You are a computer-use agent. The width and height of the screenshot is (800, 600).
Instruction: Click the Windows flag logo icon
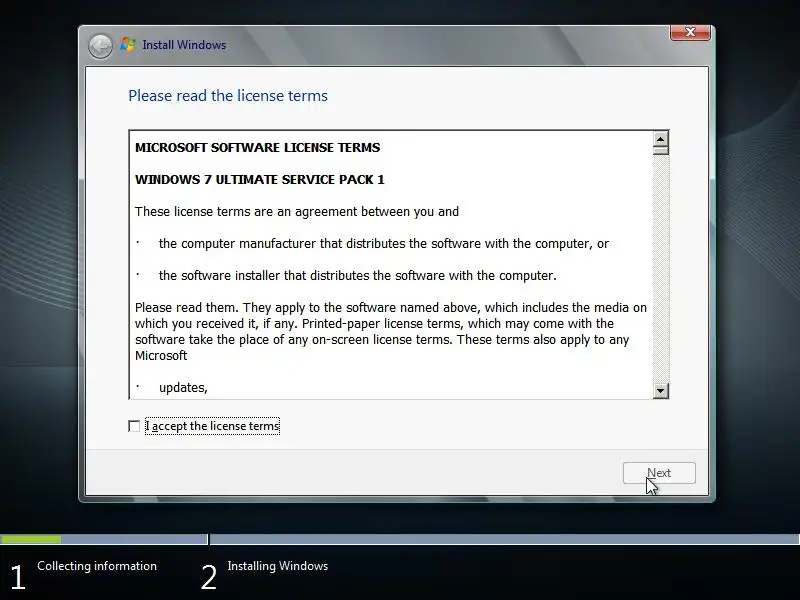point(128,45)
